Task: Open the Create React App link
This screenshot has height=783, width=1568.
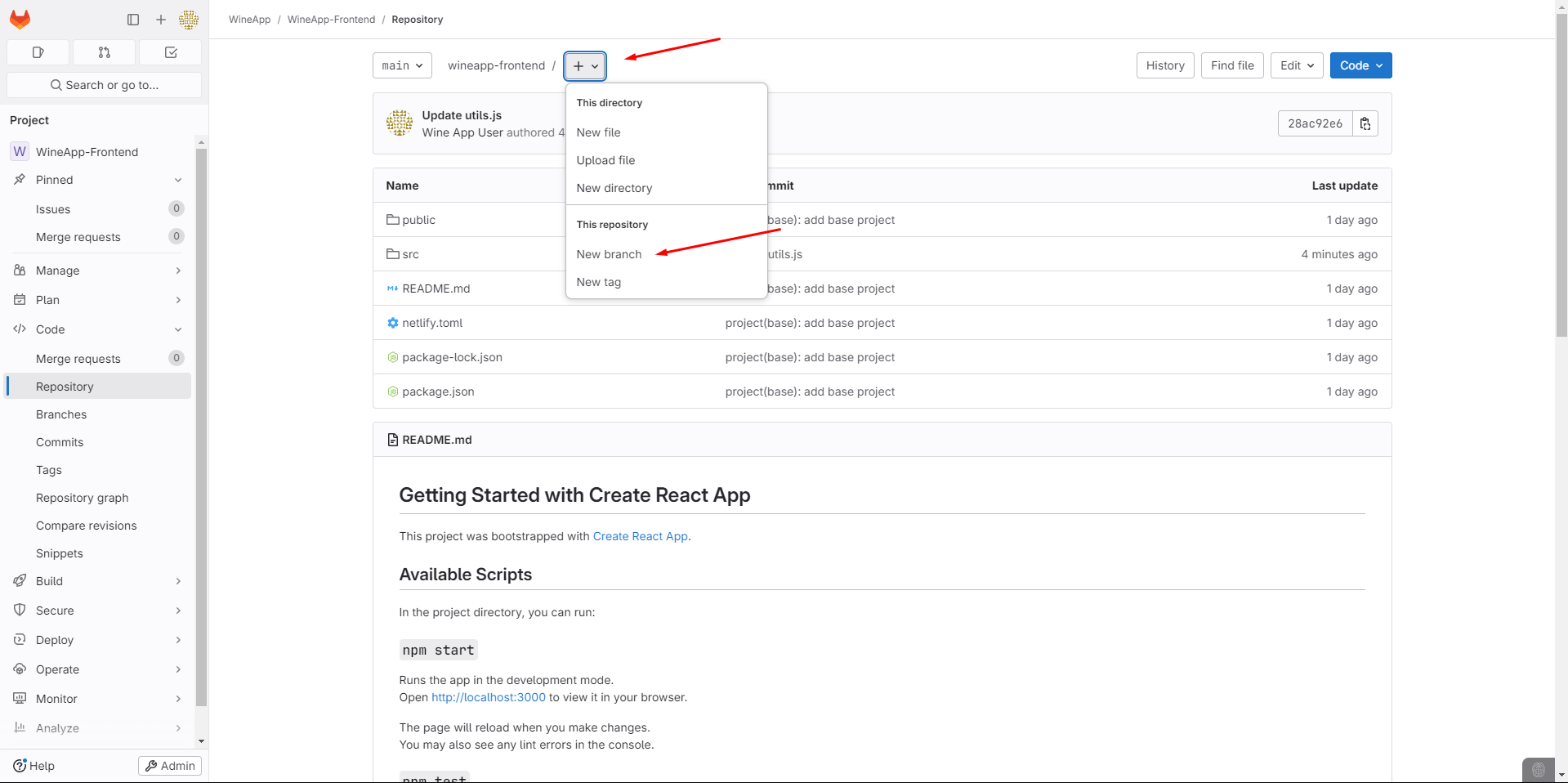Action: tap(640, 536)
